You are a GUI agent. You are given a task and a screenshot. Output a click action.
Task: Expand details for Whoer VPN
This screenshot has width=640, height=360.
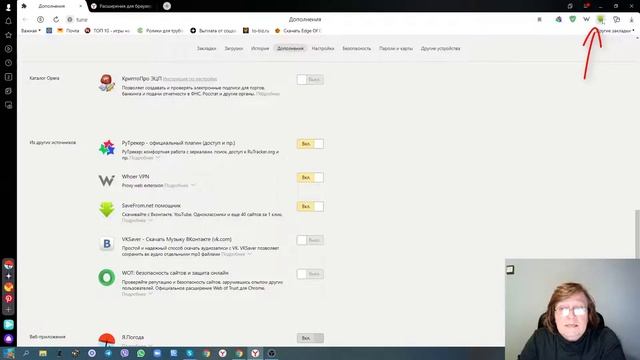(x=180, y=185)
